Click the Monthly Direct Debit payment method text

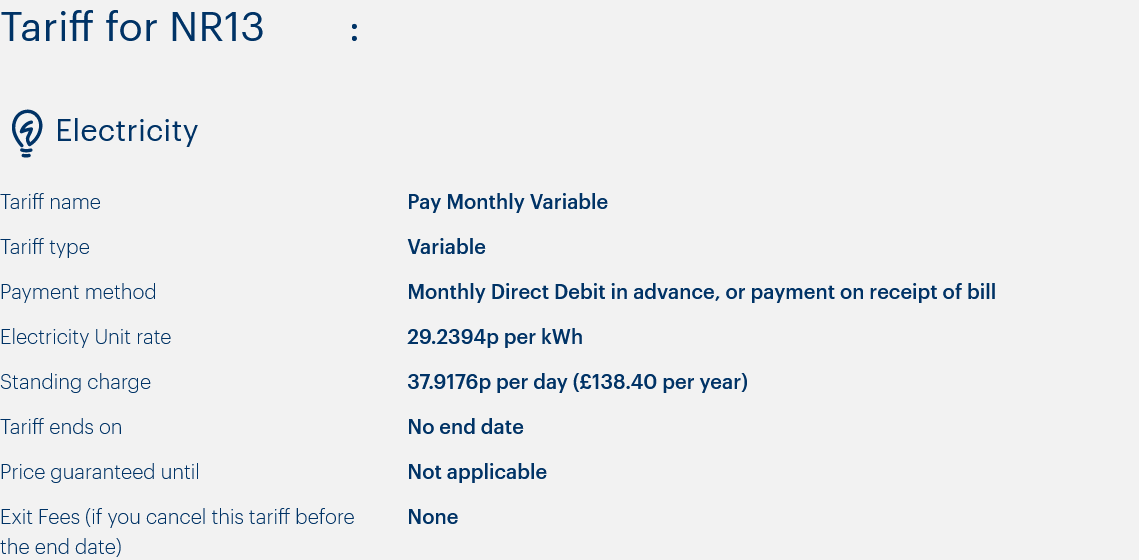tap(701, 292)
